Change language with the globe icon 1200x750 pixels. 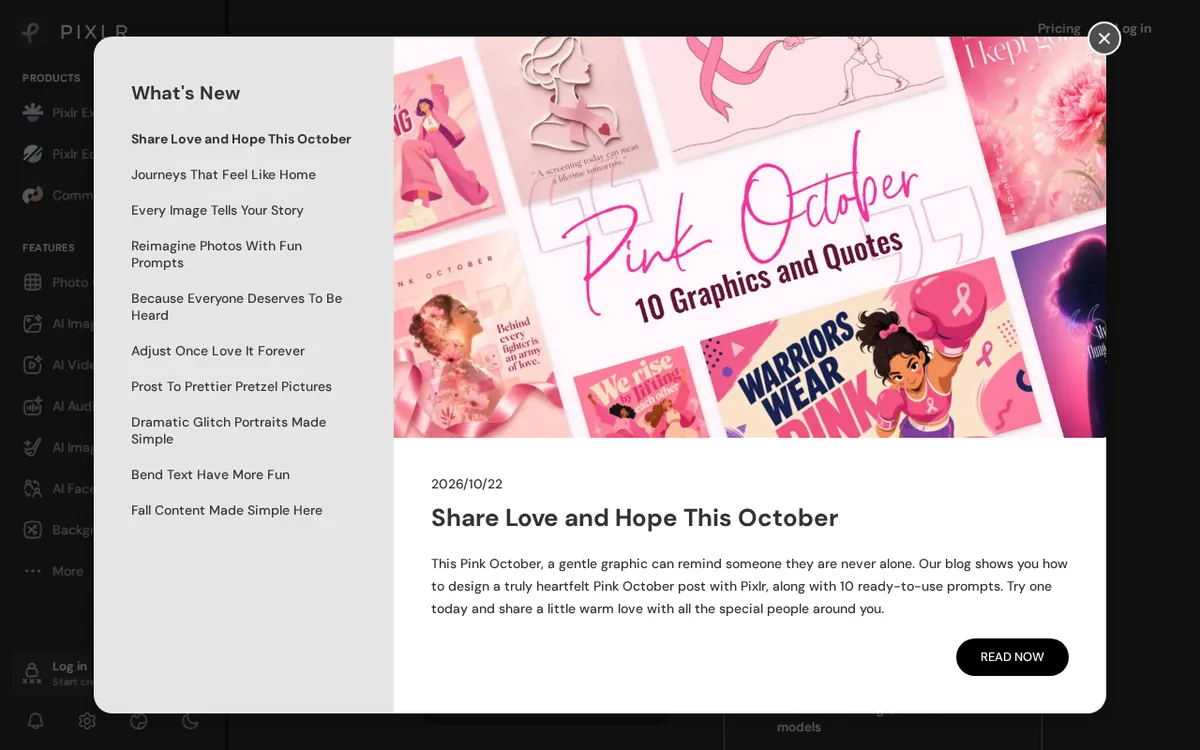tap(139, 721)
